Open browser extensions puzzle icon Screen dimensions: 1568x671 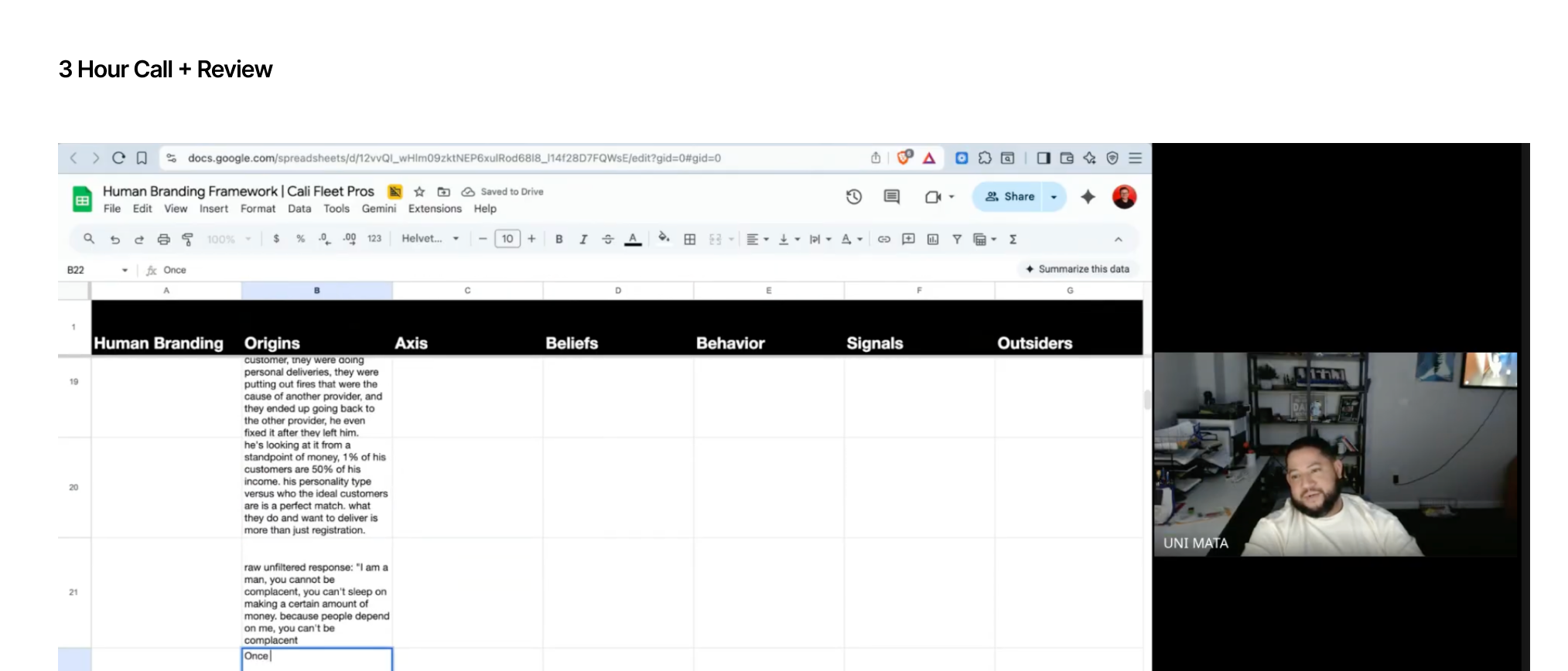(985, 158)
